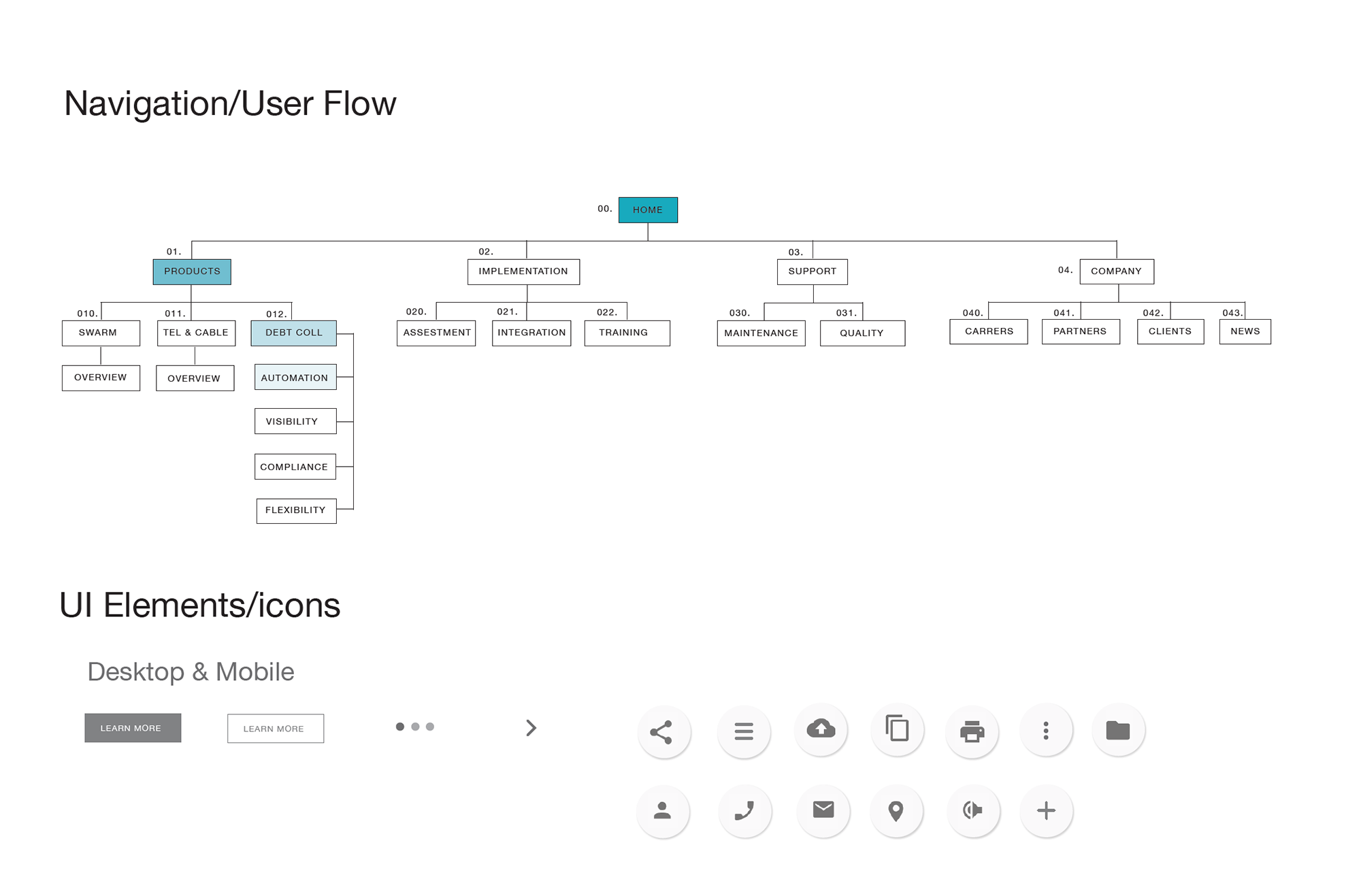This screenshot has width=1361, height=896.
Task: Click the person profile icon
Action: (662, 810)
